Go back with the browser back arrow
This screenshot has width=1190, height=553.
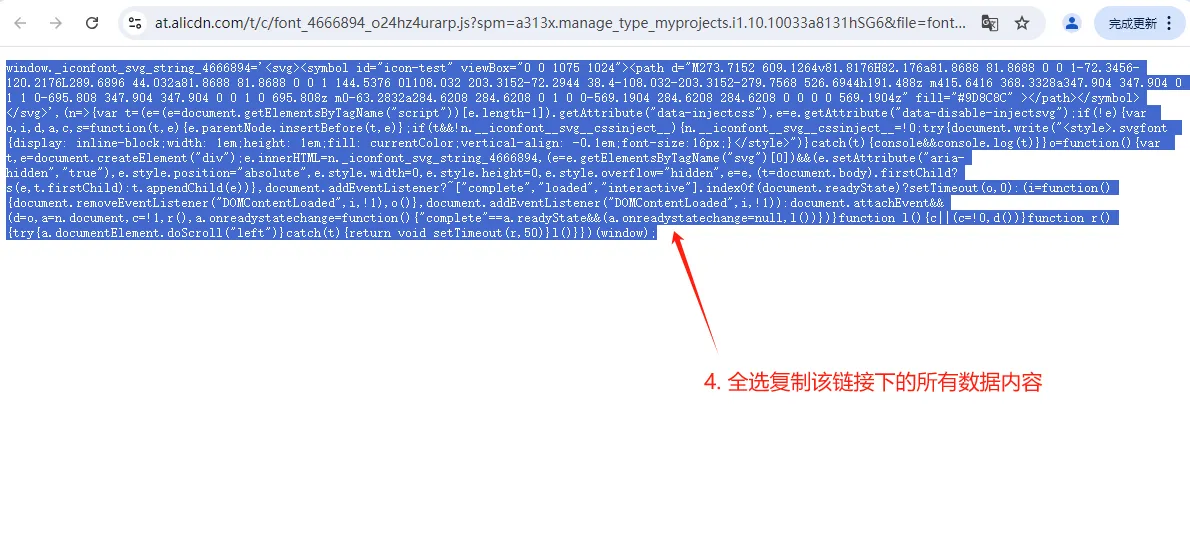point(20,24)
